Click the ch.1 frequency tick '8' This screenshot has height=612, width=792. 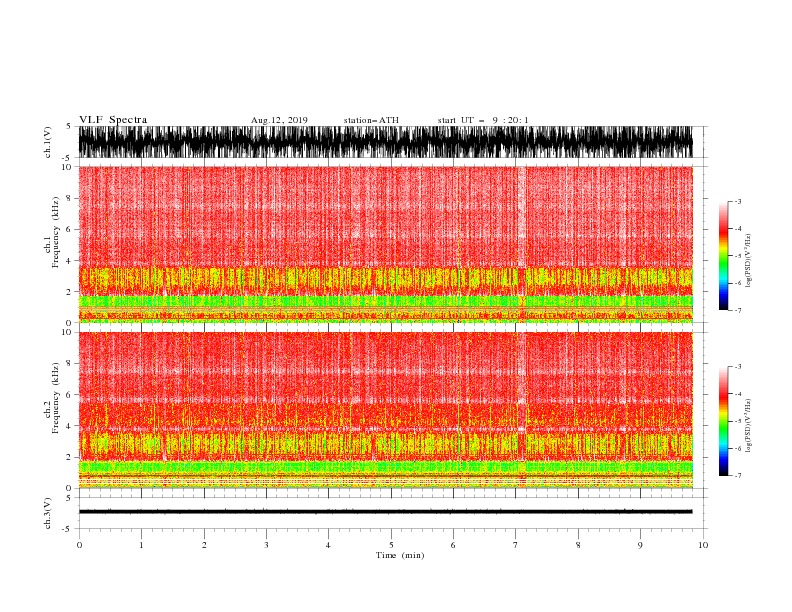coord(70,198)
